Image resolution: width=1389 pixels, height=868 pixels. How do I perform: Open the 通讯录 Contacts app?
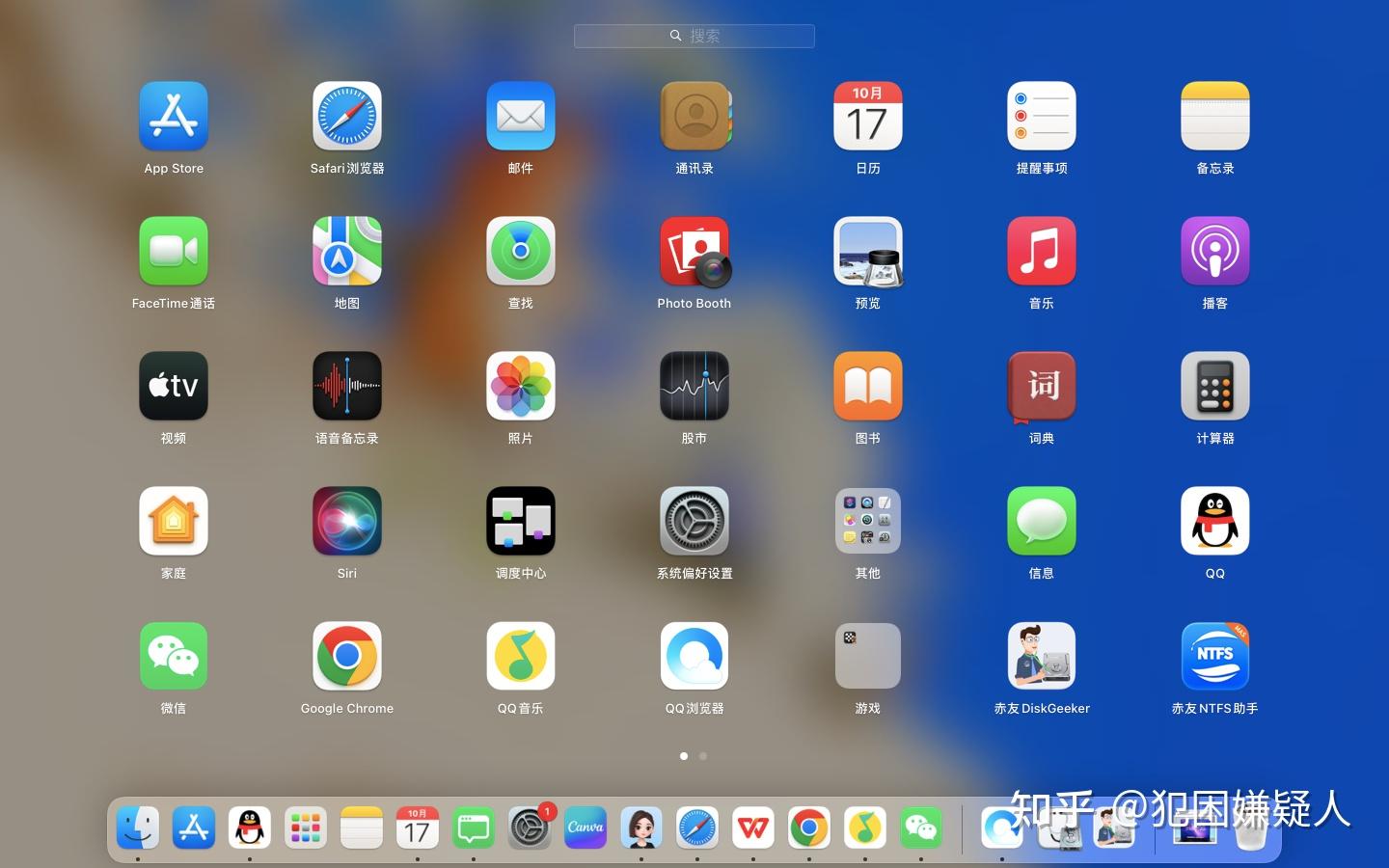click(x=694, y=116)
